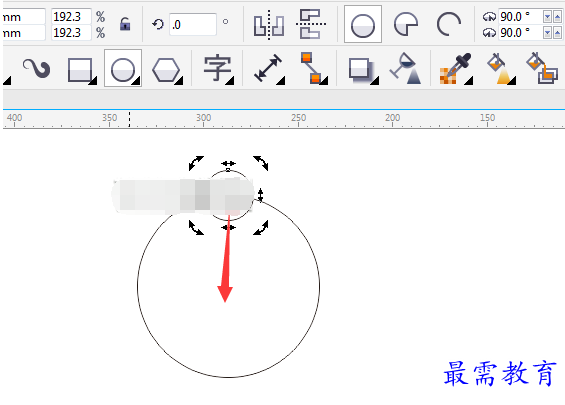Screen dimensions: 565x405
Task: Increase the end angle with up stepper
Action: click(x=557, y=33)
